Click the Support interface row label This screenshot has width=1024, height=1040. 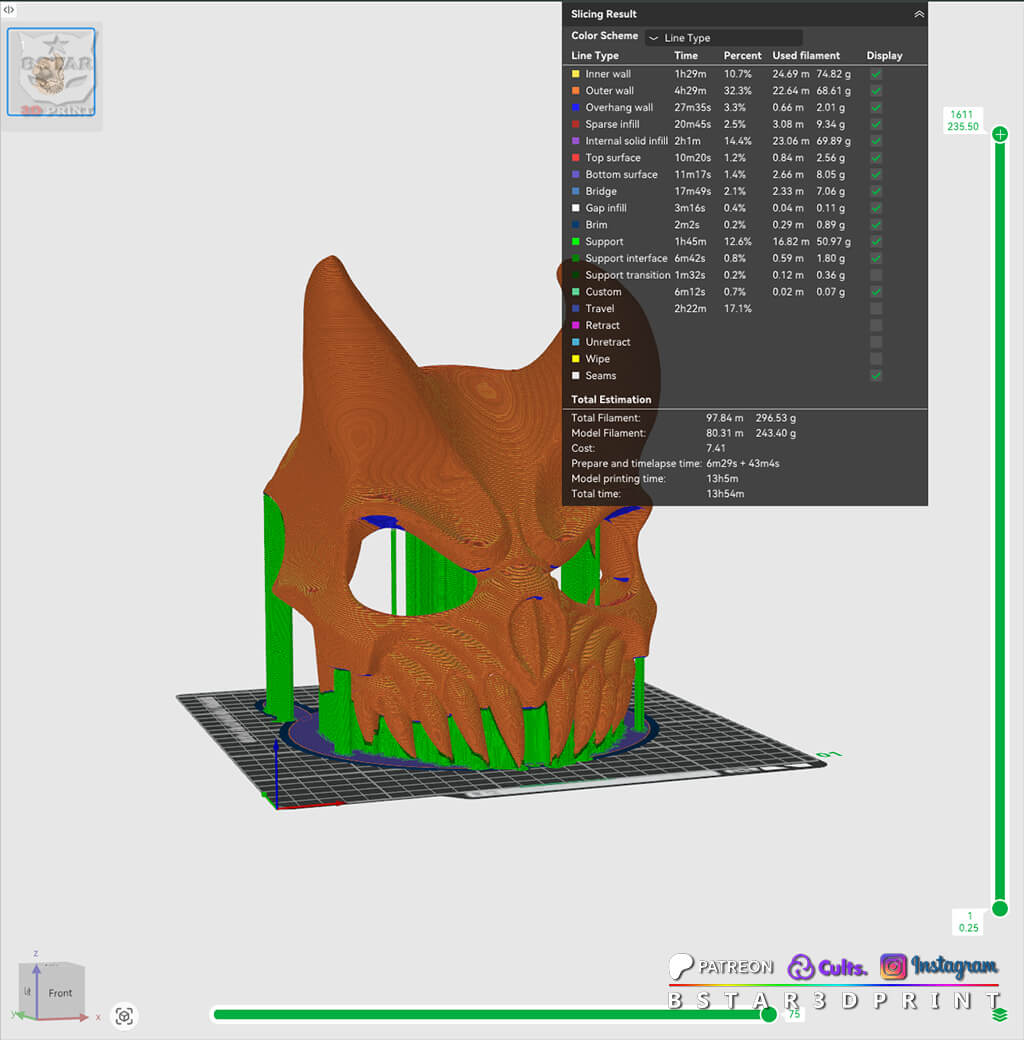pos(626,259)
